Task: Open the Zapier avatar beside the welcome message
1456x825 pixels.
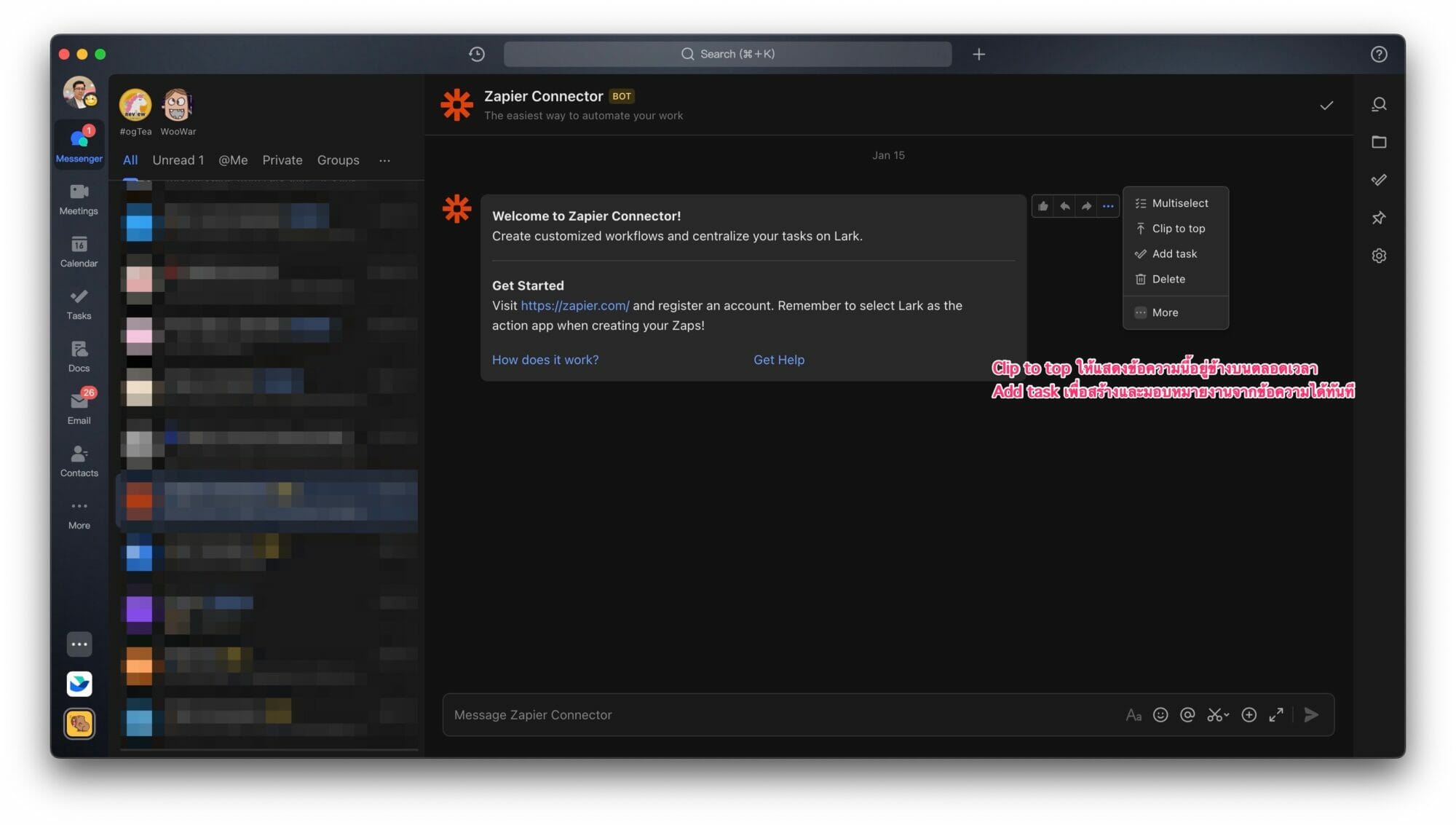Action: tap(457, 209)
